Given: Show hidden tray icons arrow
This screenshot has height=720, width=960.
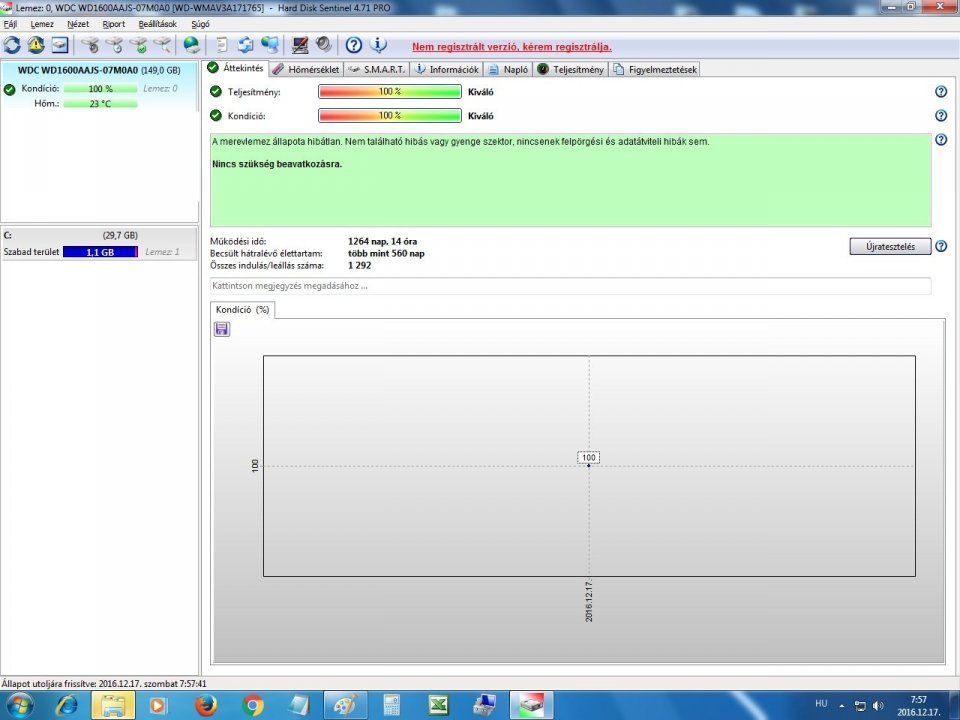Looking at the screenshot, I should click(842, 705).
